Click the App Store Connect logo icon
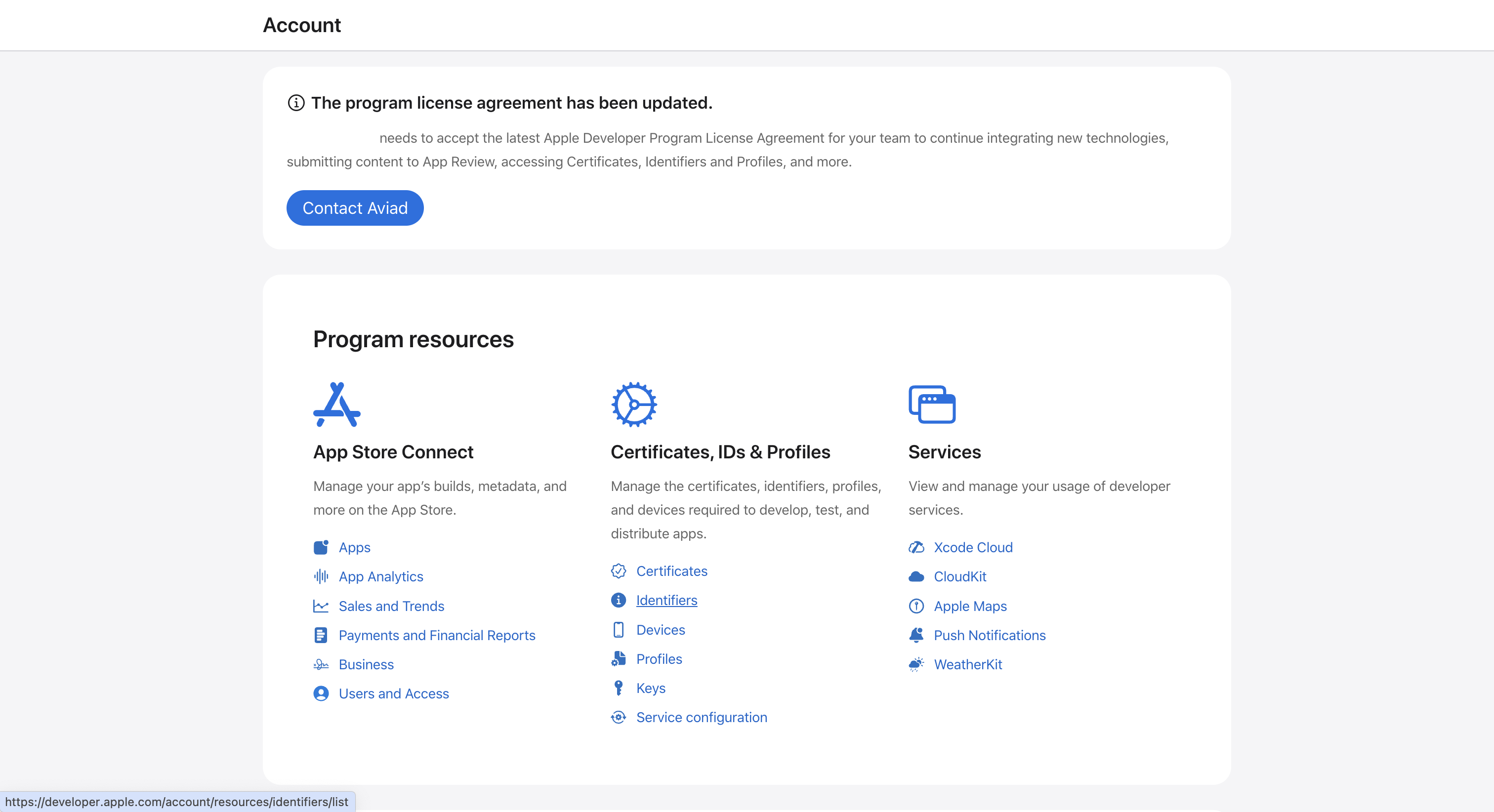Screen dimensions: 1494x812 click(336, 404)
